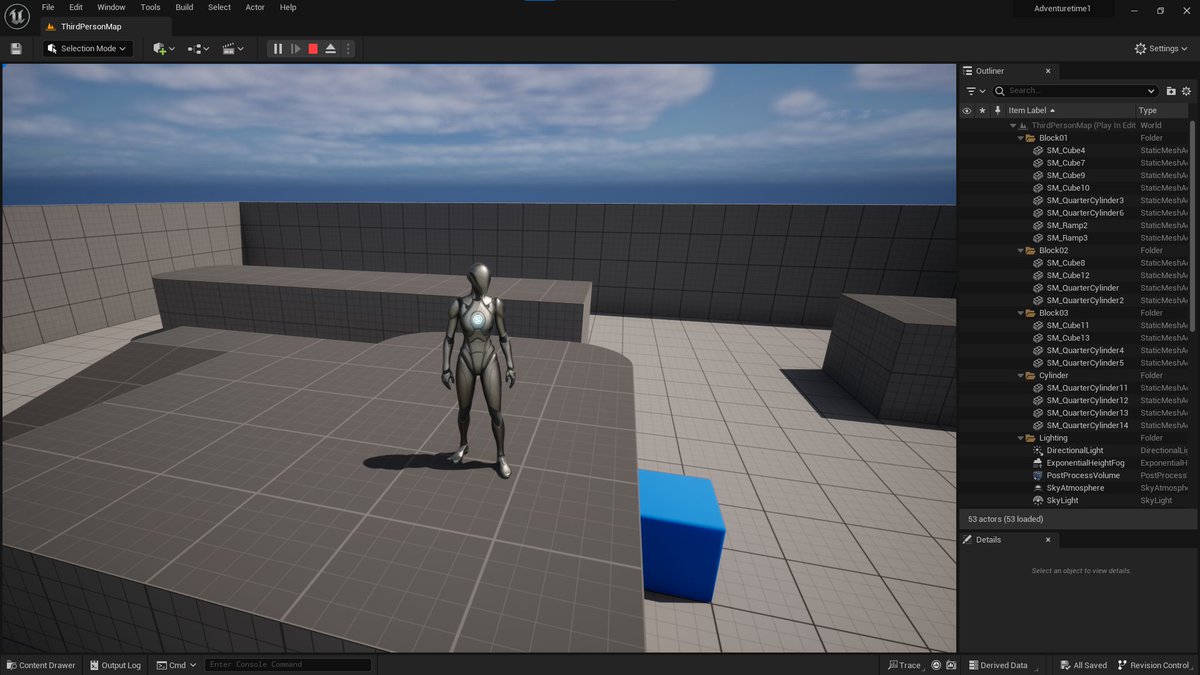Pause the running game session
The height and width of the screenshot is (675, 1200).
click(278, 48)
